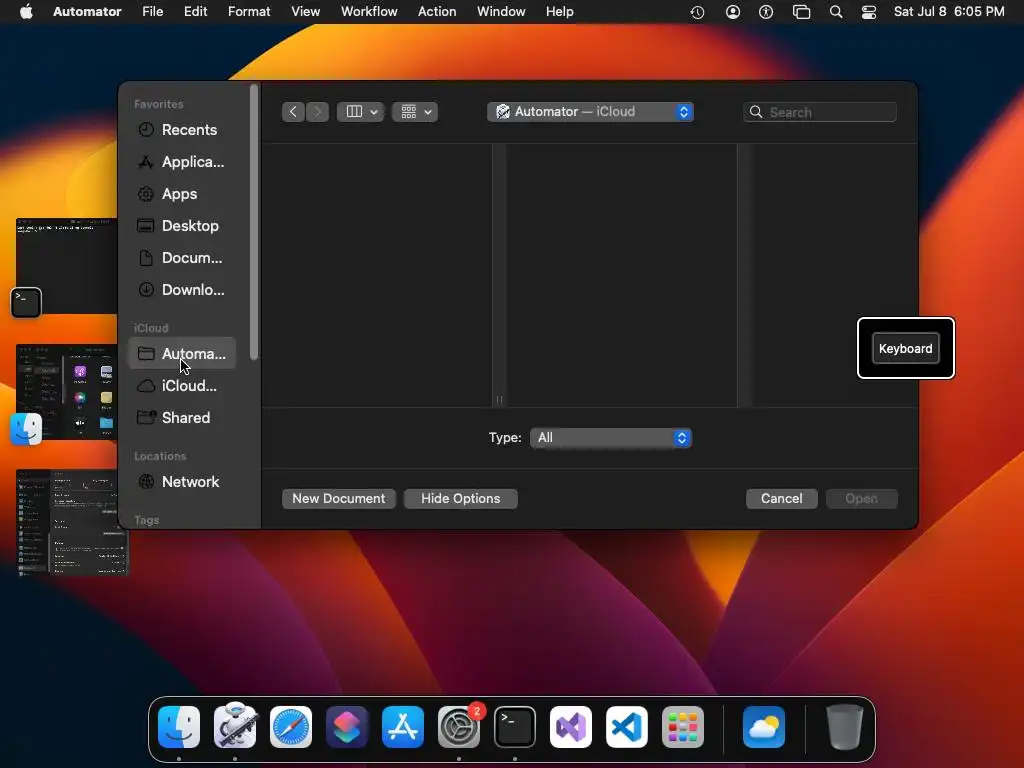Screen dimensions: 1024x768
Task: Select the Finder Stage Manager thumbnail
Action: (x=67, y=392)
